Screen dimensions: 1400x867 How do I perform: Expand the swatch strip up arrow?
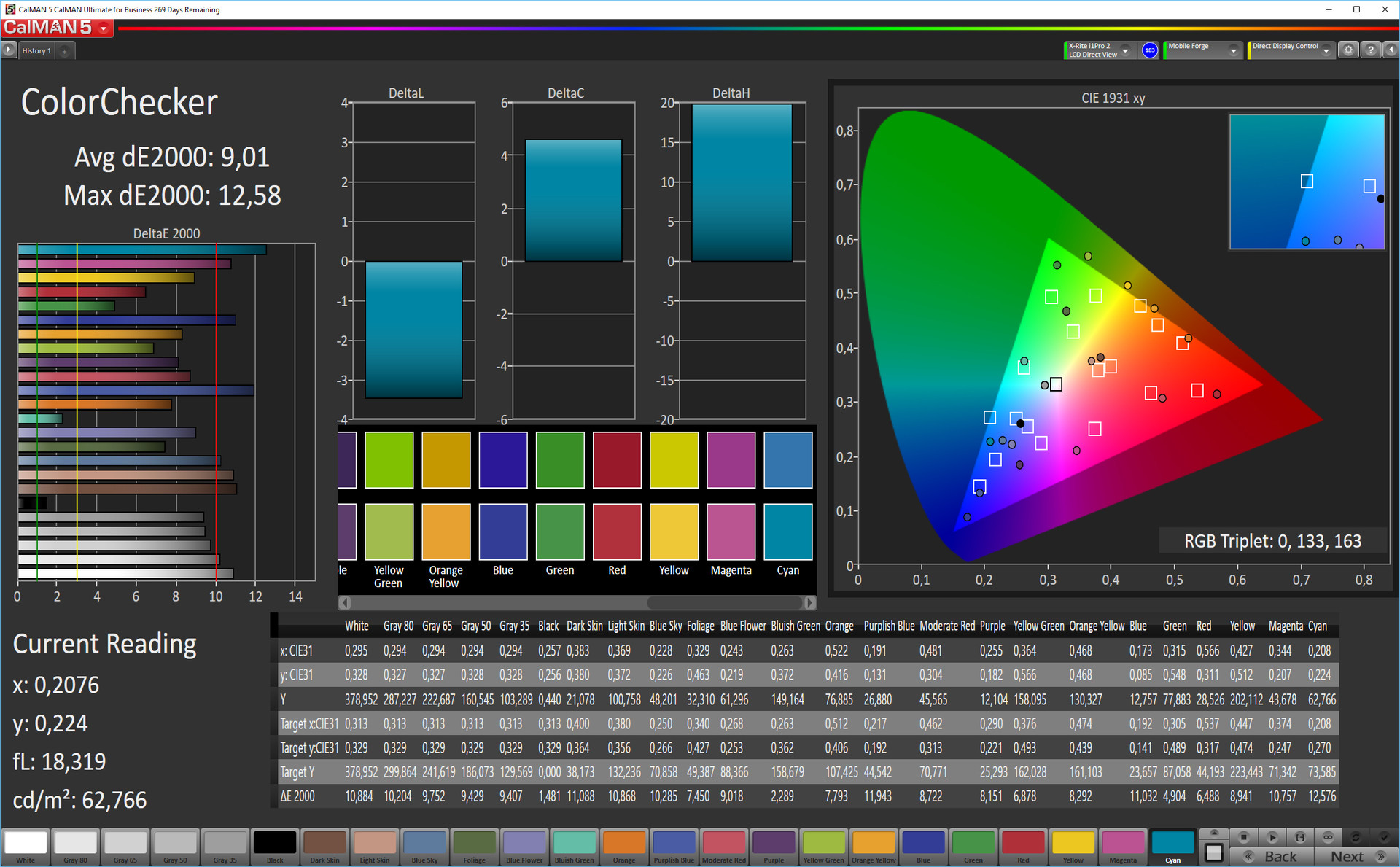click(x=1214, y=833)
